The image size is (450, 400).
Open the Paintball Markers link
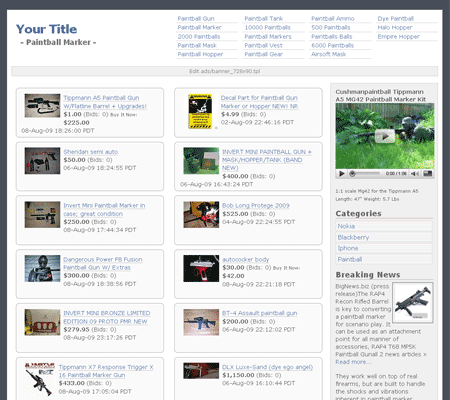268,36
